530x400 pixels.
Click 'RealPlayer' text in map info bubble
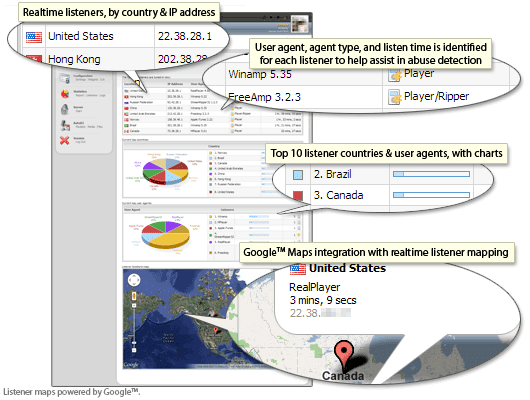(x=315, y=287)
